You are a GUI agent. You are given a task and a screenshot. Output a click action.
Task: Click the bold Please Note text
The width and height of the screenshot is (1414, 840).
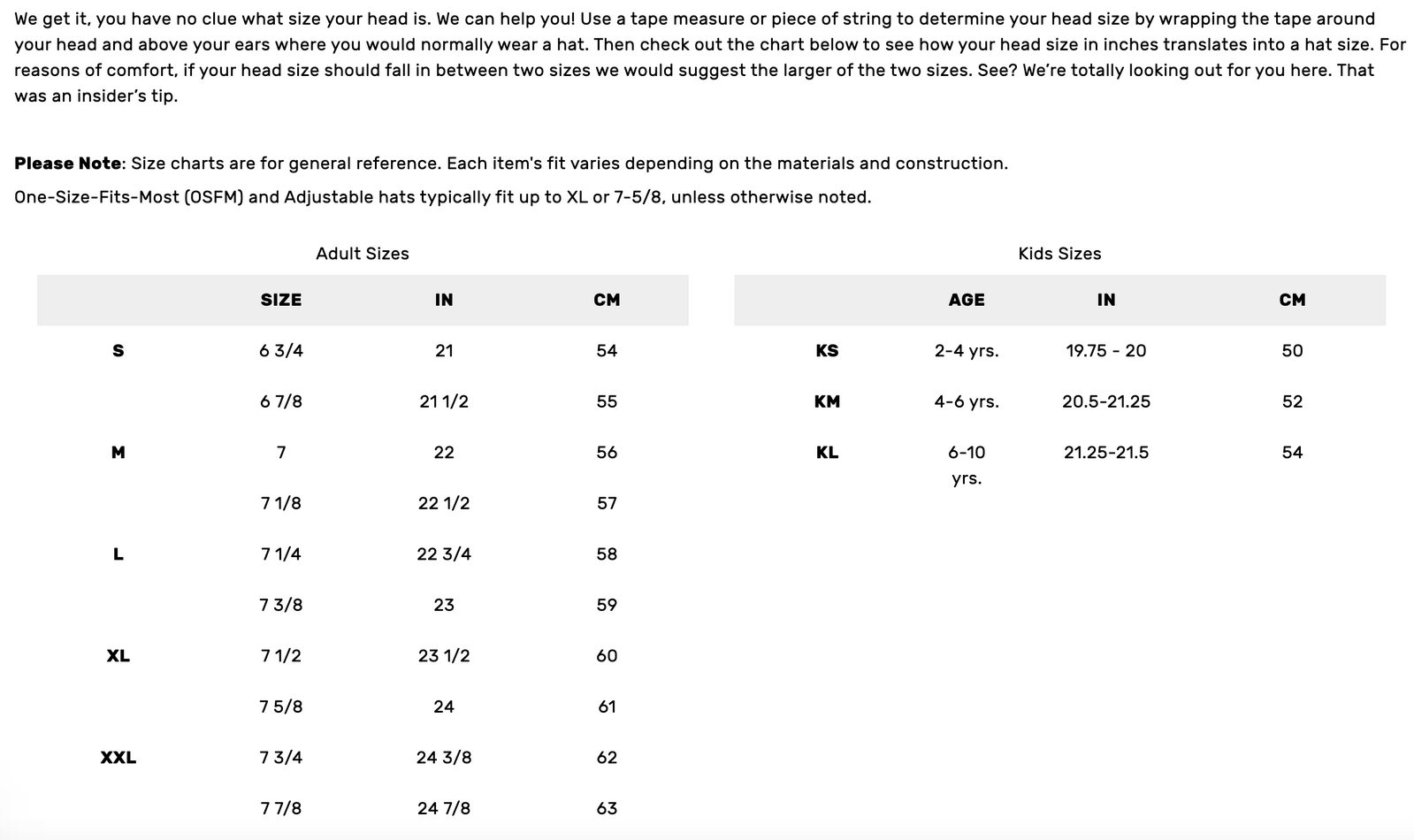click(x=68, y=164)
